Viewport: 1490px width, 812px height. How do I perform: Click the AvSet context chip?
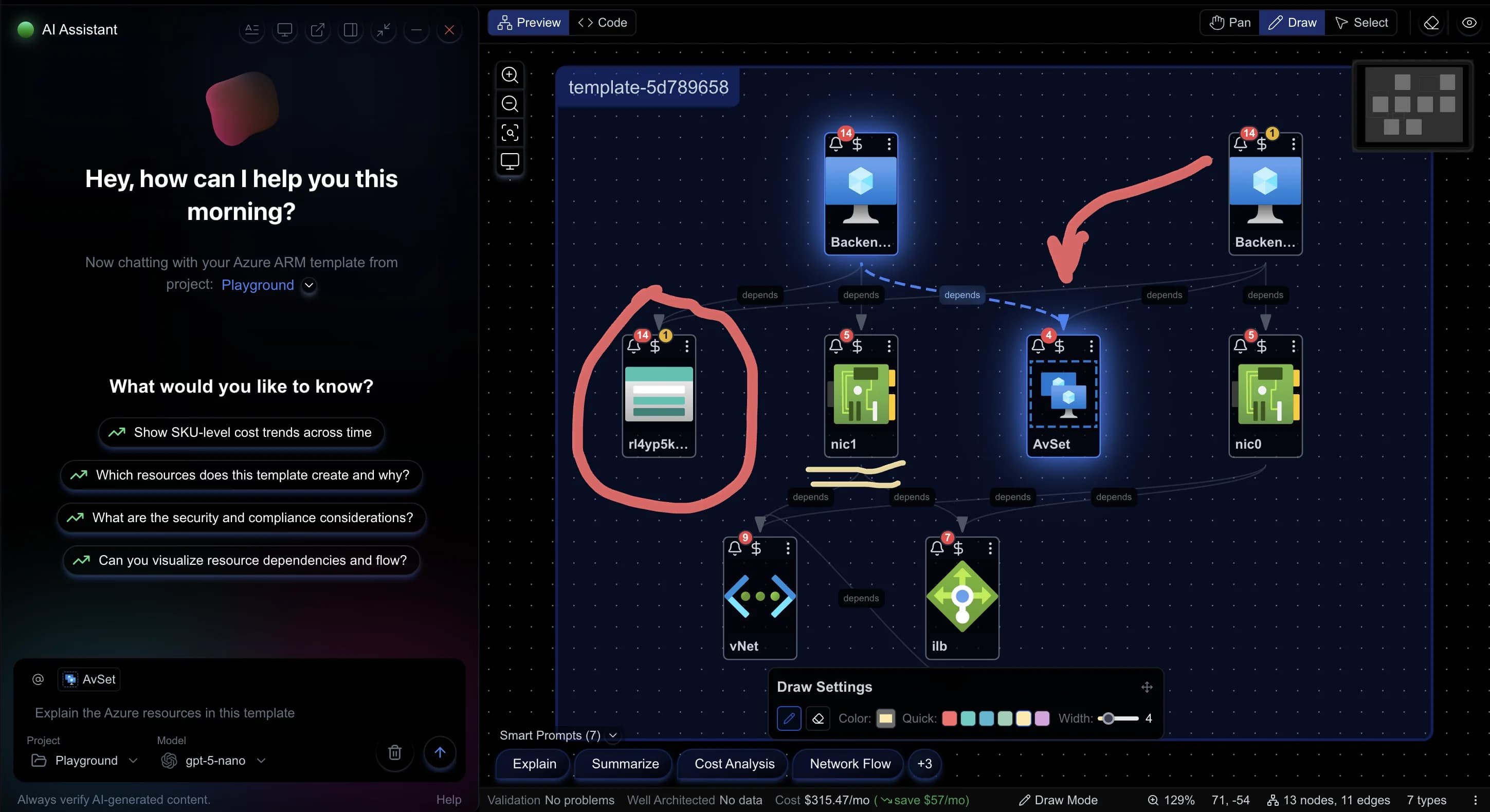[89, 679]
